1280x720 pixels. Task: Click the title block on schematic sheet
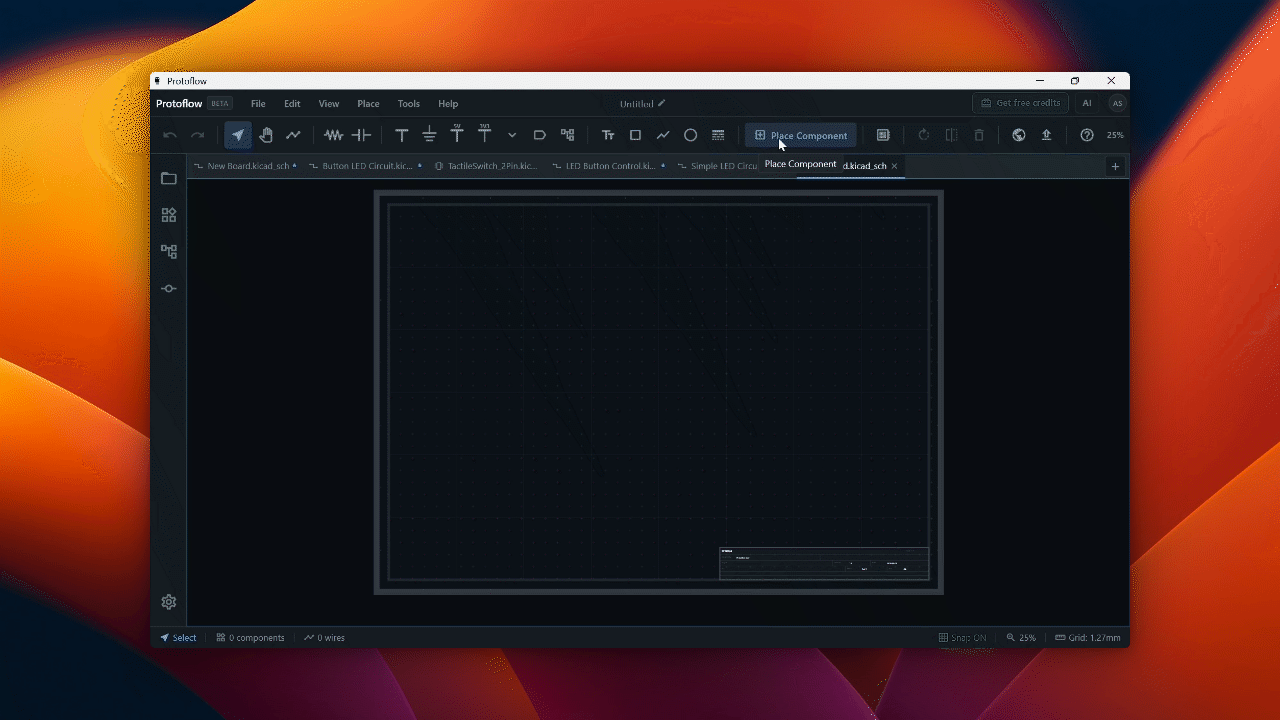pos(824,563)
